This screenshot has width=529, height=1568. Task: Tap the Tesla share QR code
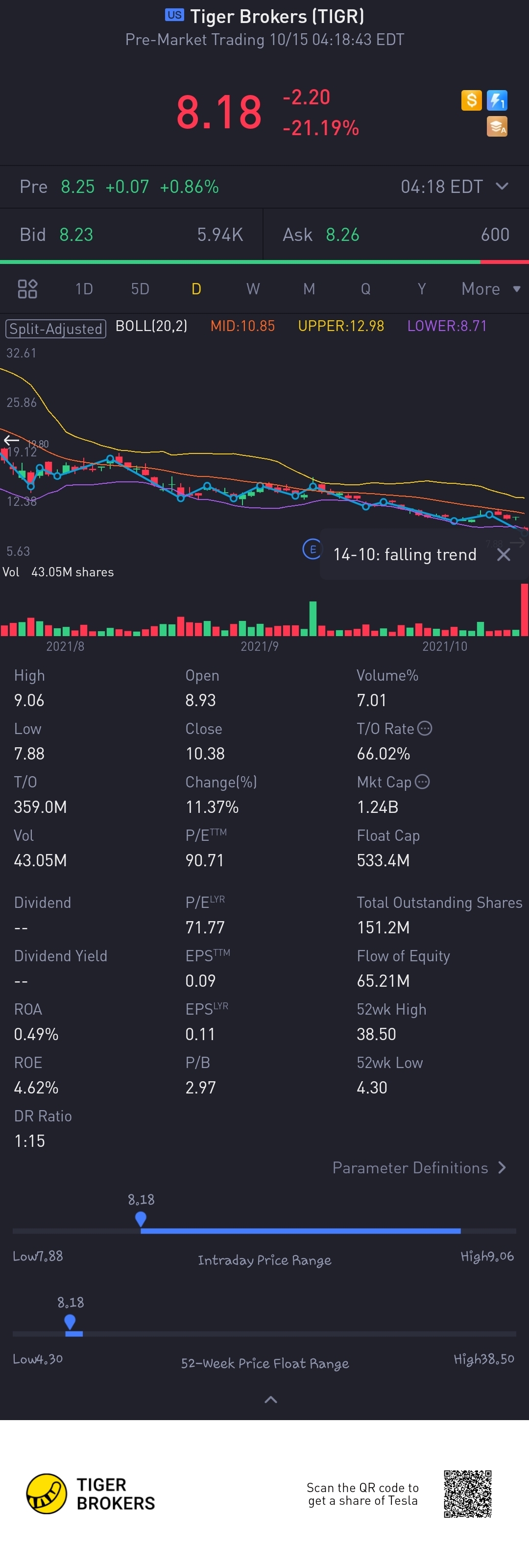[467, 1494]
